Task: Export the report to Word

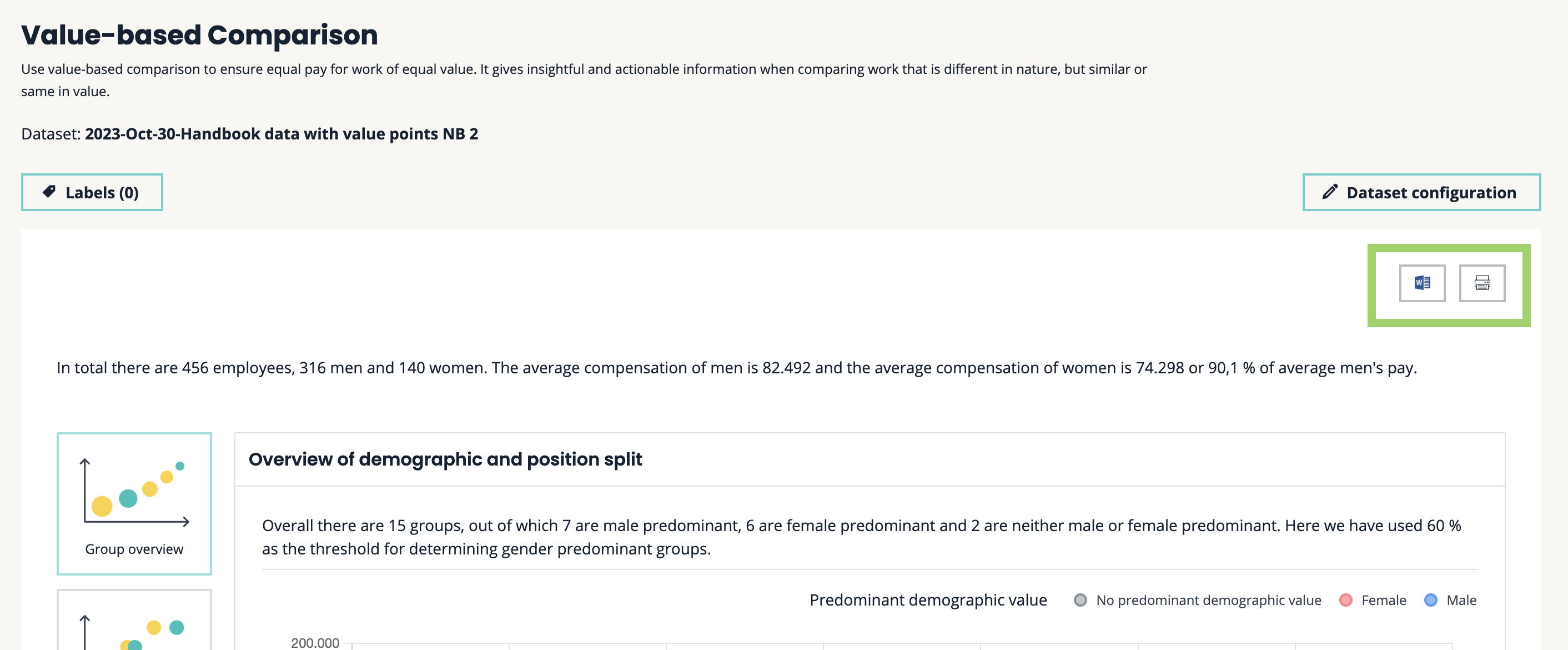Action: tap(1421, 283)
